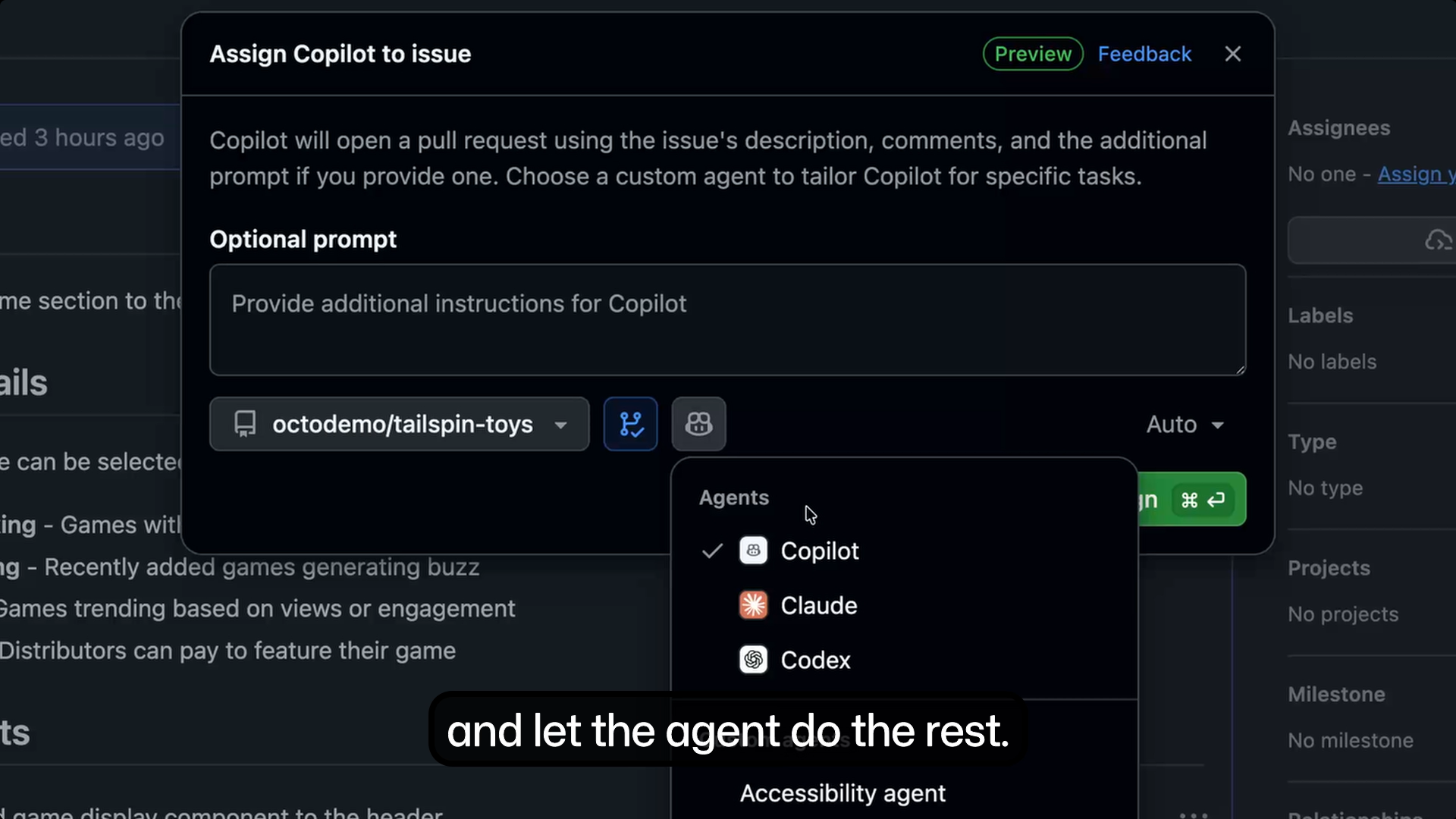Open the Auto model selector dropdown
The height and width of the screenshot is (819, 1456).
point(1185,424)
